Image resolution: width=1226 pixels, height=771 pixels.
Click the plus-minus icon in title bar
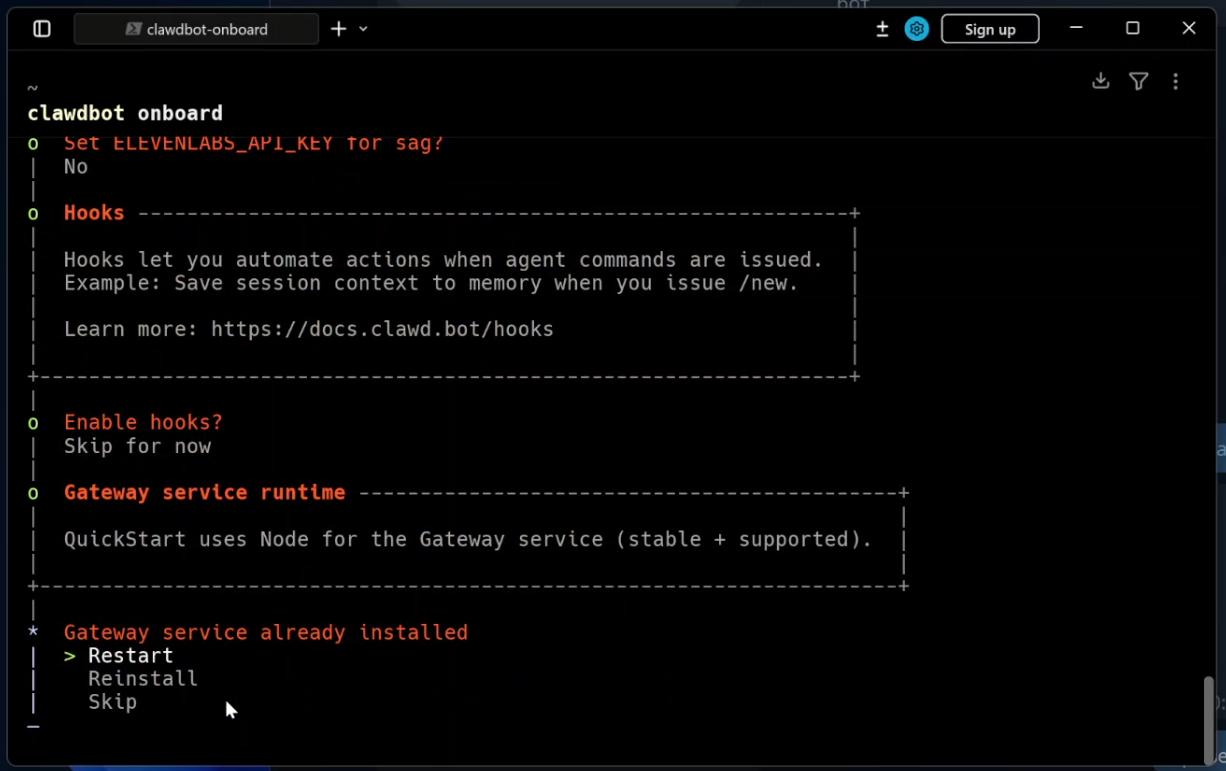tap(882, 29)
